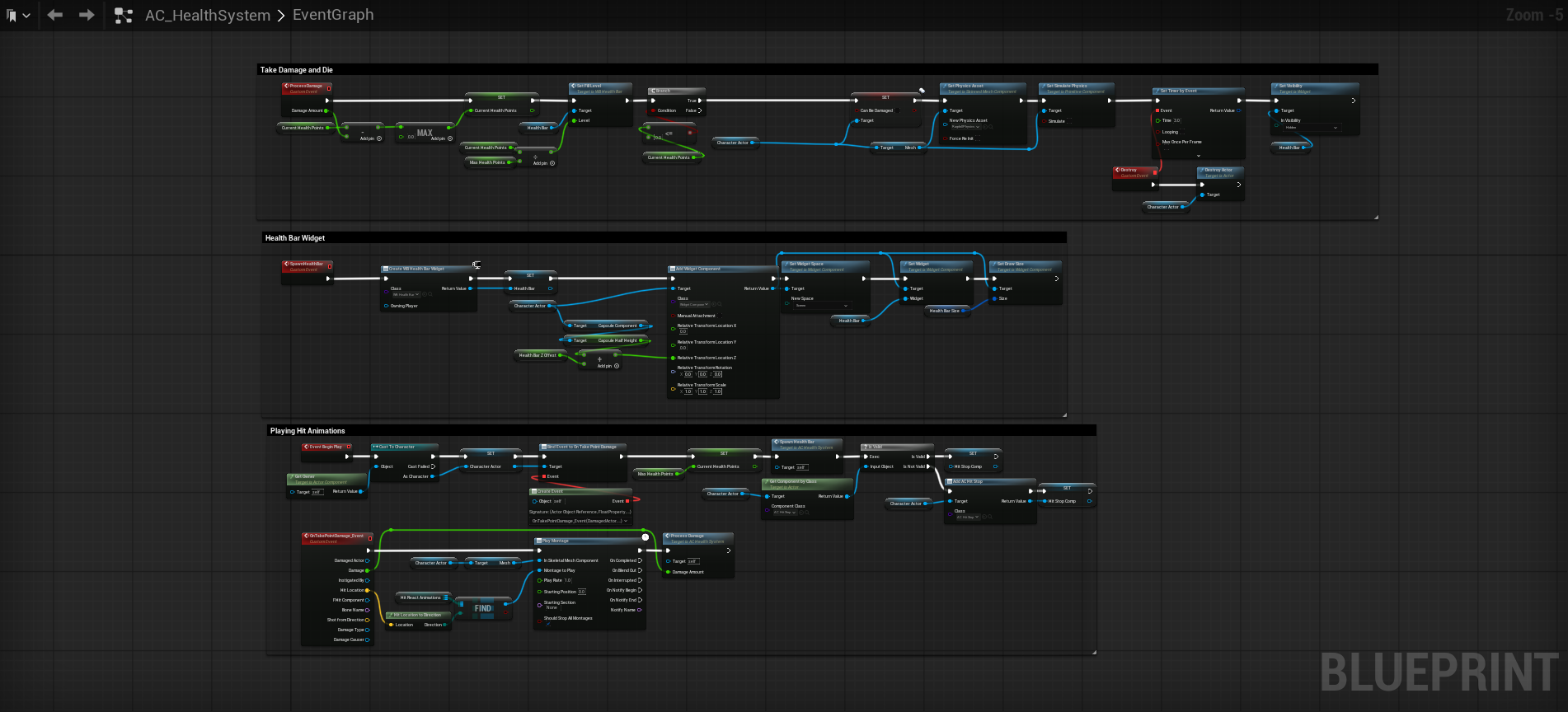The width and height of the screenshot is (1568, 712).
Task: Select the 'Take Damage and Die' comment title
Action: [297, 70]
